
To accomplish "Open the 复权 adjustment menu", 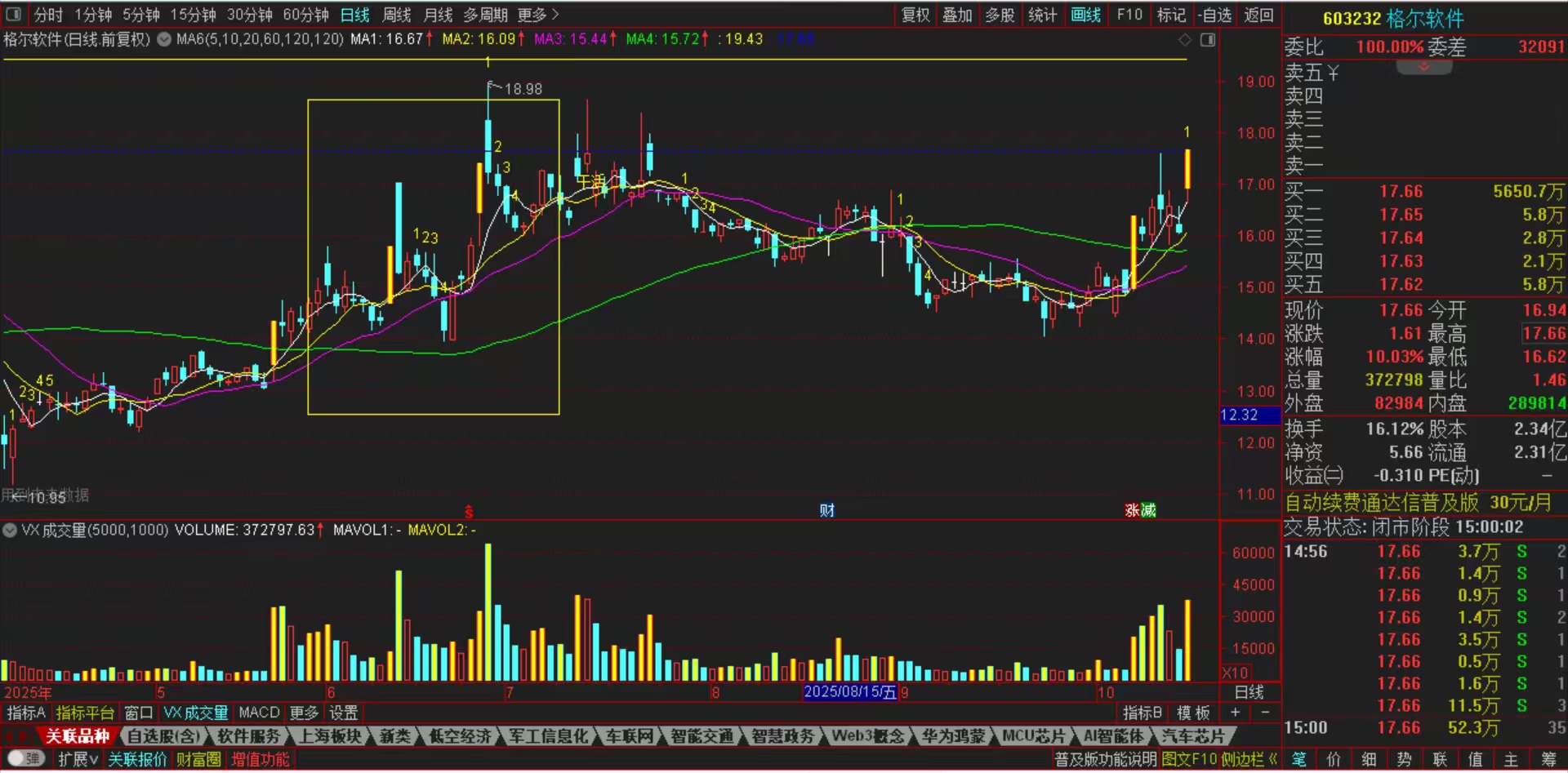I will tap(915, 15).
